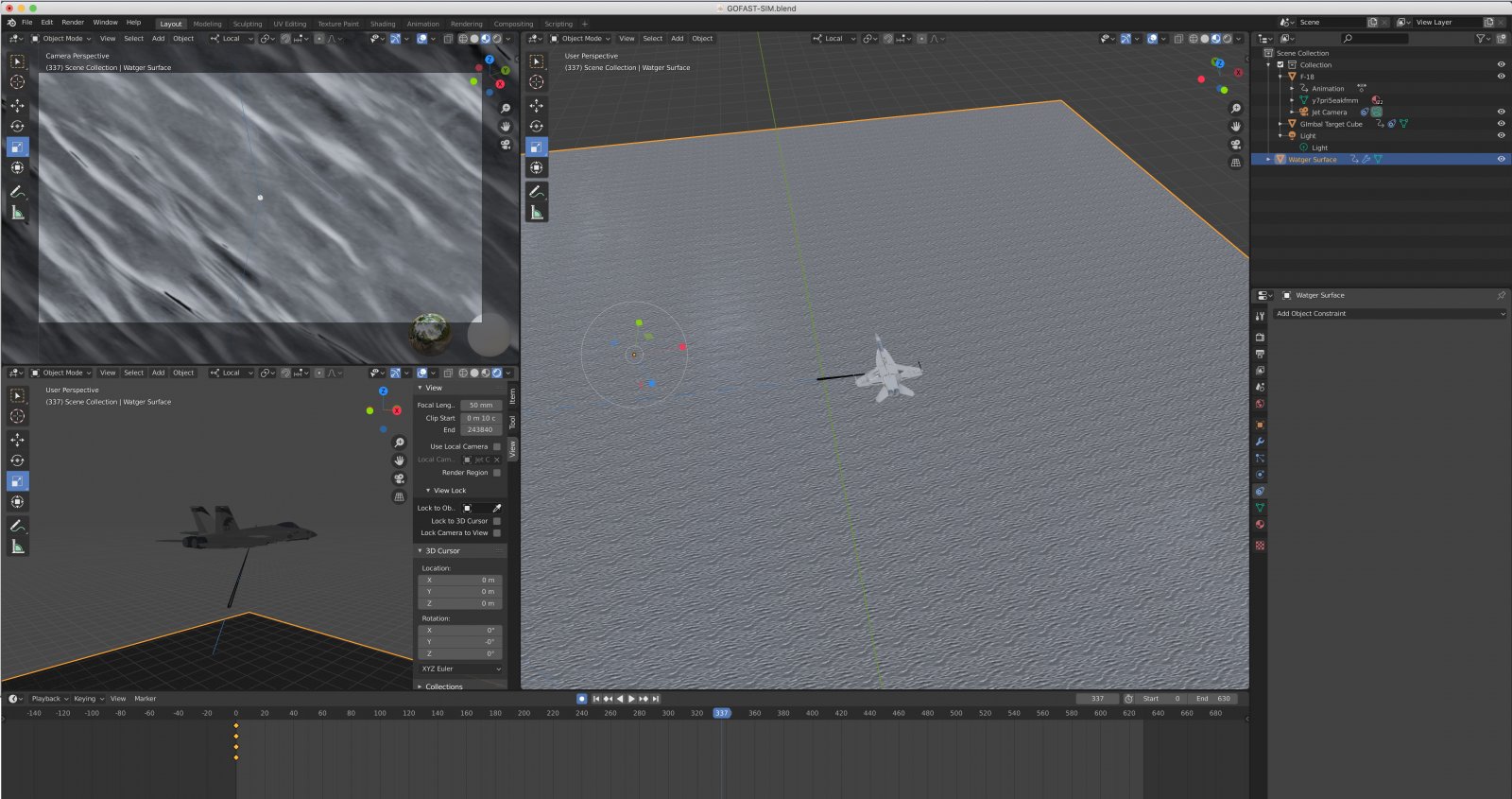Click the Focal Length 50 mm field
1512x799 pixels.
(481, 405)
